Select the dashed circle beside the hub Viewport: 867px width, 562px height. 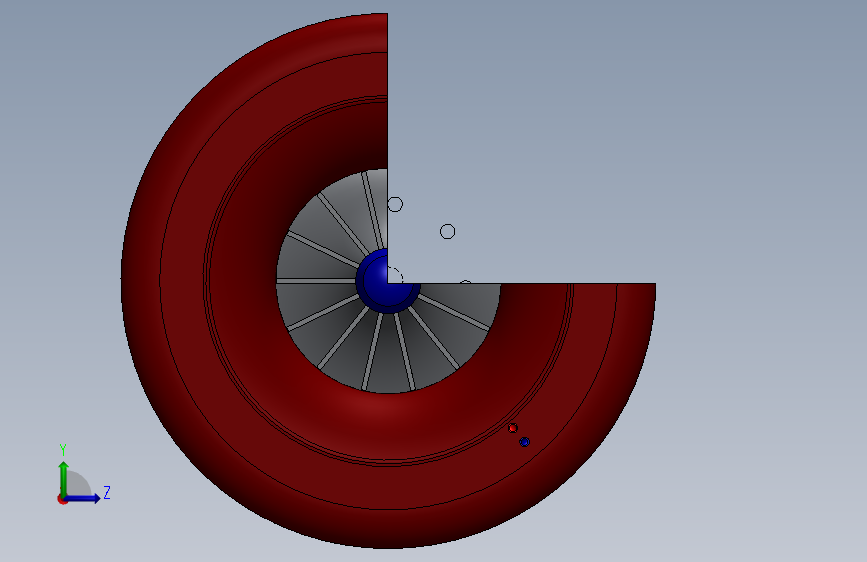(395, 275)
